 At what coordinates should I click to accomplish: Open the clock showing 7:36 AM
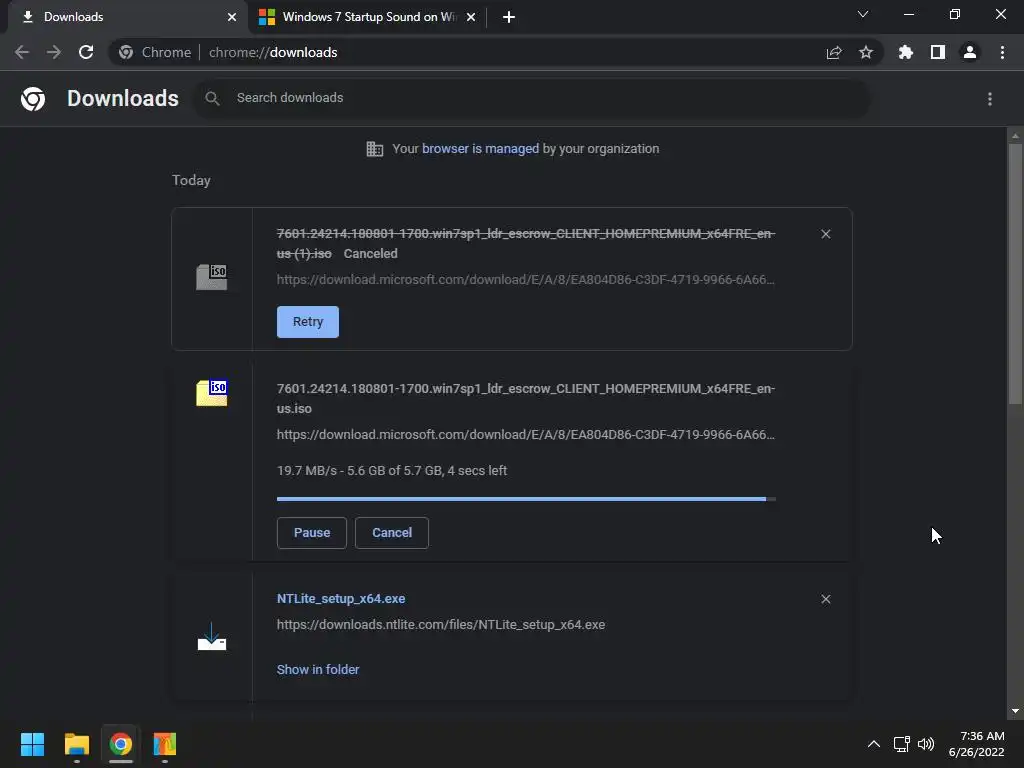point(977,744)
